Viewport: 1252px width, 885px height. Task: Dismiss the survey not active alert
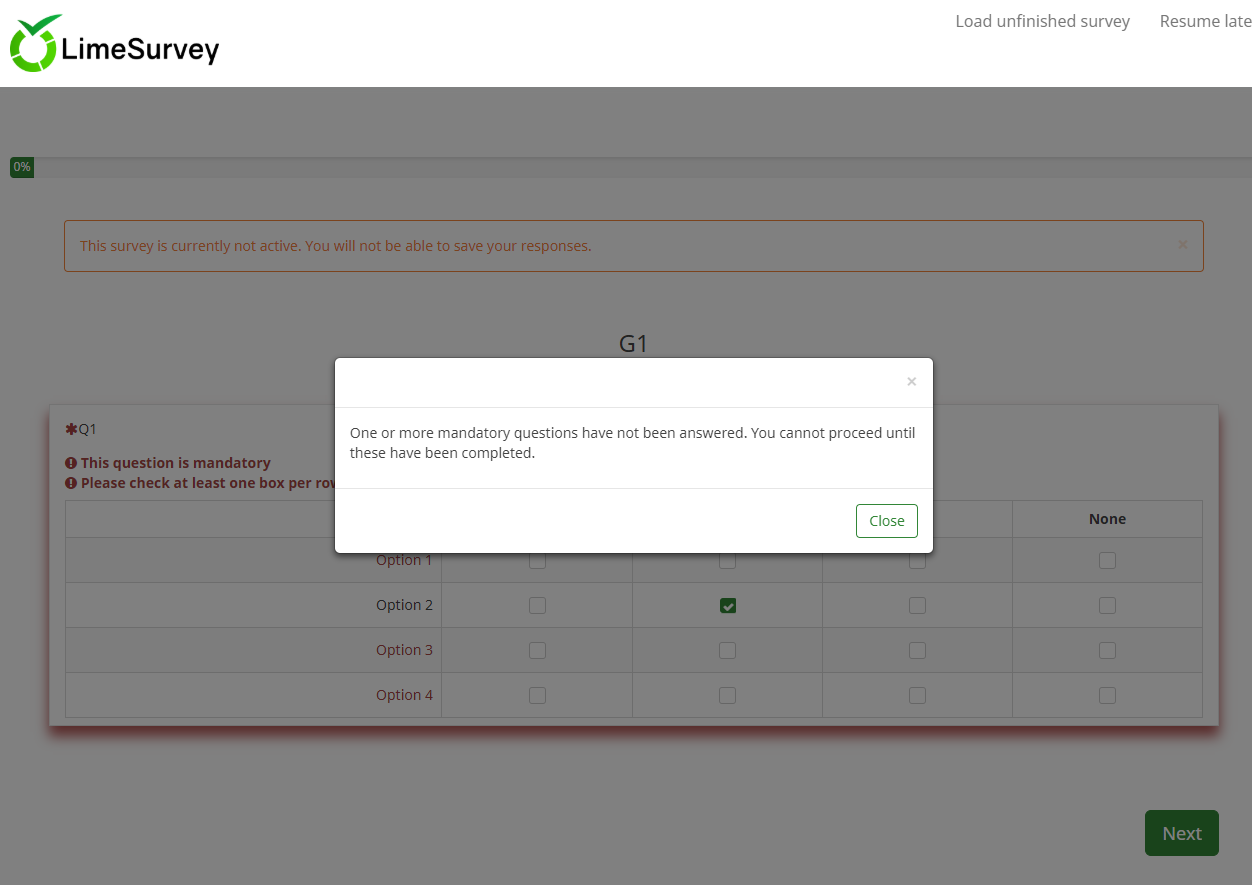(x=1183, y=245)
